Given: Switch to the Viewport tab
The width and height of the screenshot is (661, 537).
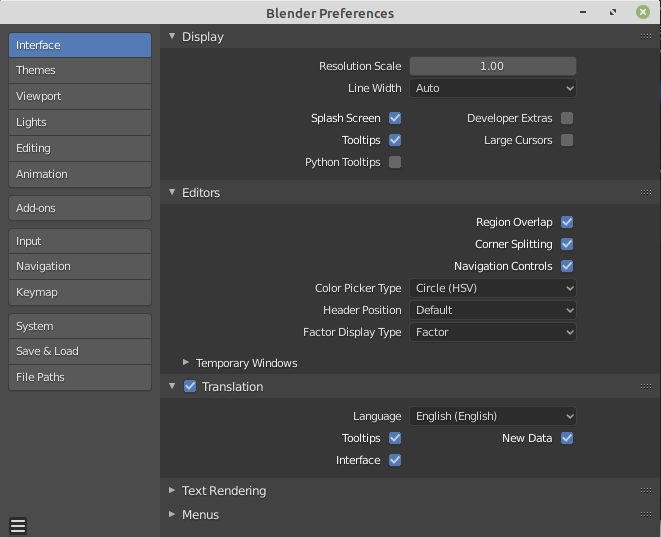Looking at the screenshot, I should click(x=80, y=97).
